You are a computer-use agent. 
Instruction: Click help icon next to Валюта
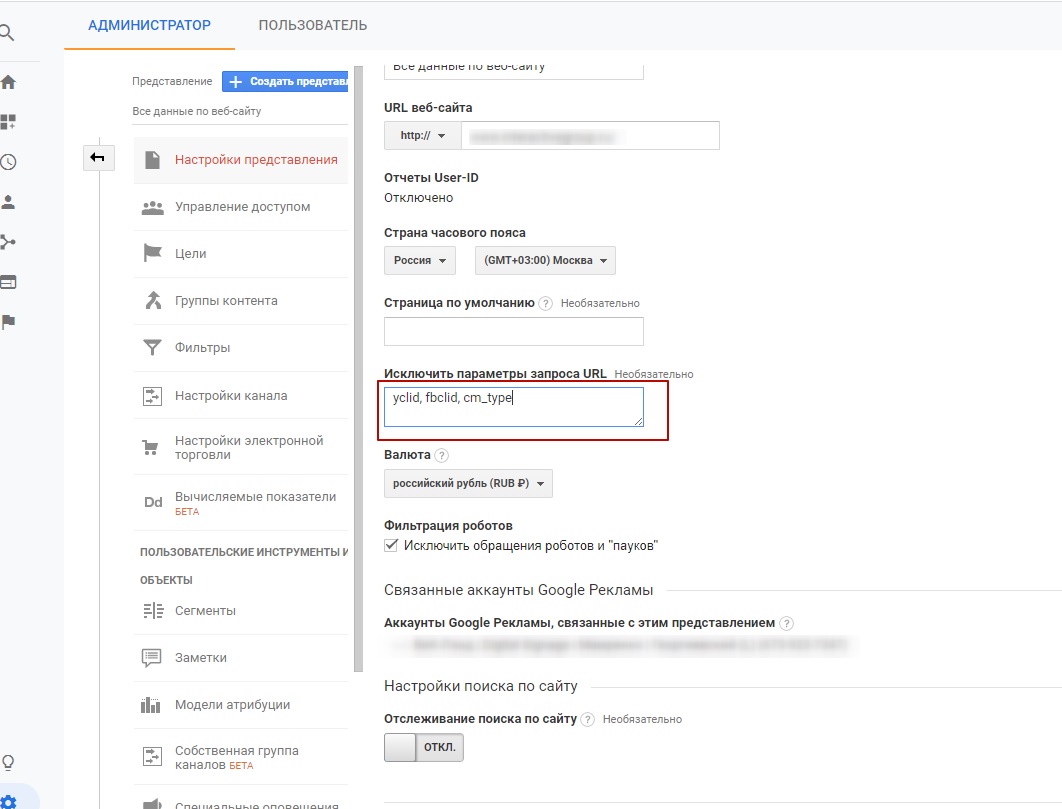point(441,455)
